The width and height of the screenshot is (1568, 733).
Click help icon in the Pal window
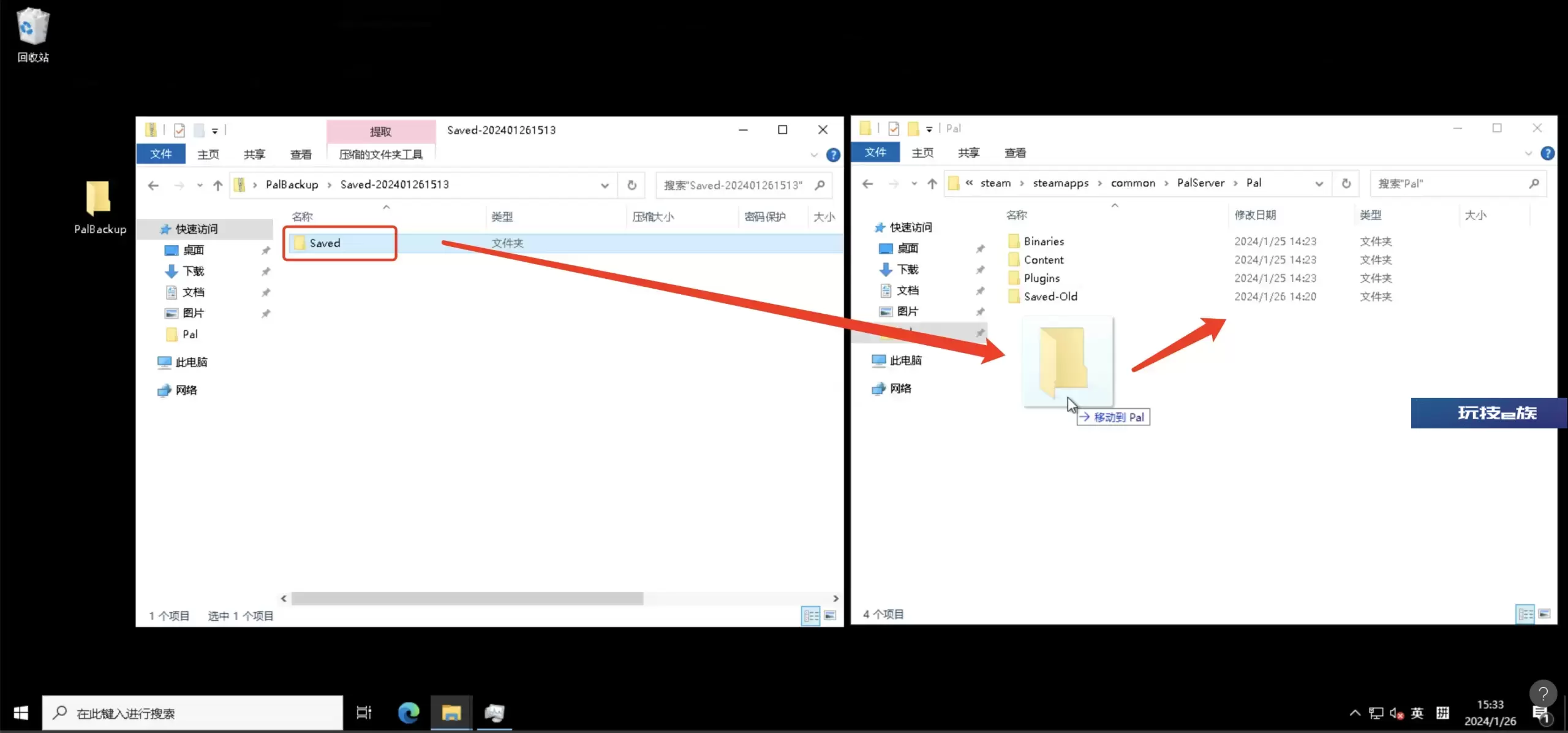(x=1547, y=153)
